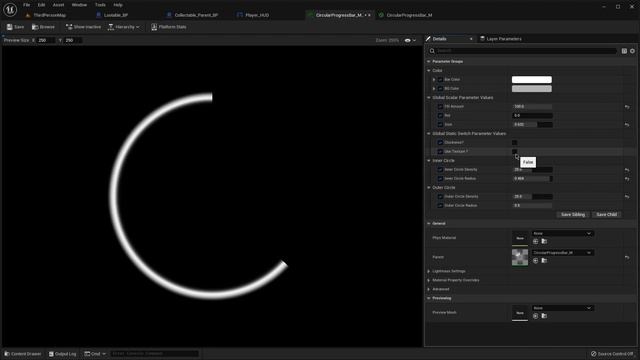Open Details panel settings gear
The width and height of the screenshot is (640, 360).
click(x=632, y=51)
